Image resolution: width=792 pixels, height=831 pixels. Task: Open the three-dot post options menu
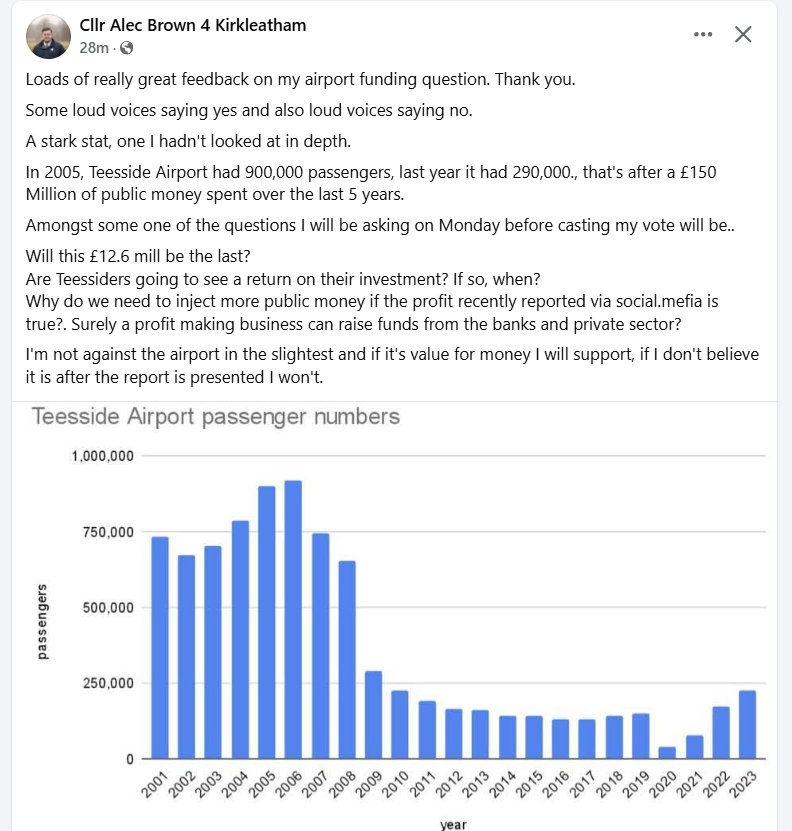703,34
